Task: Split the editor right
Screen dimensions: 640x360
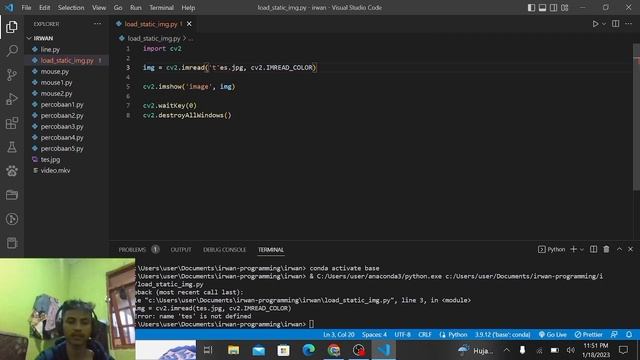Action: click(616, 24)
